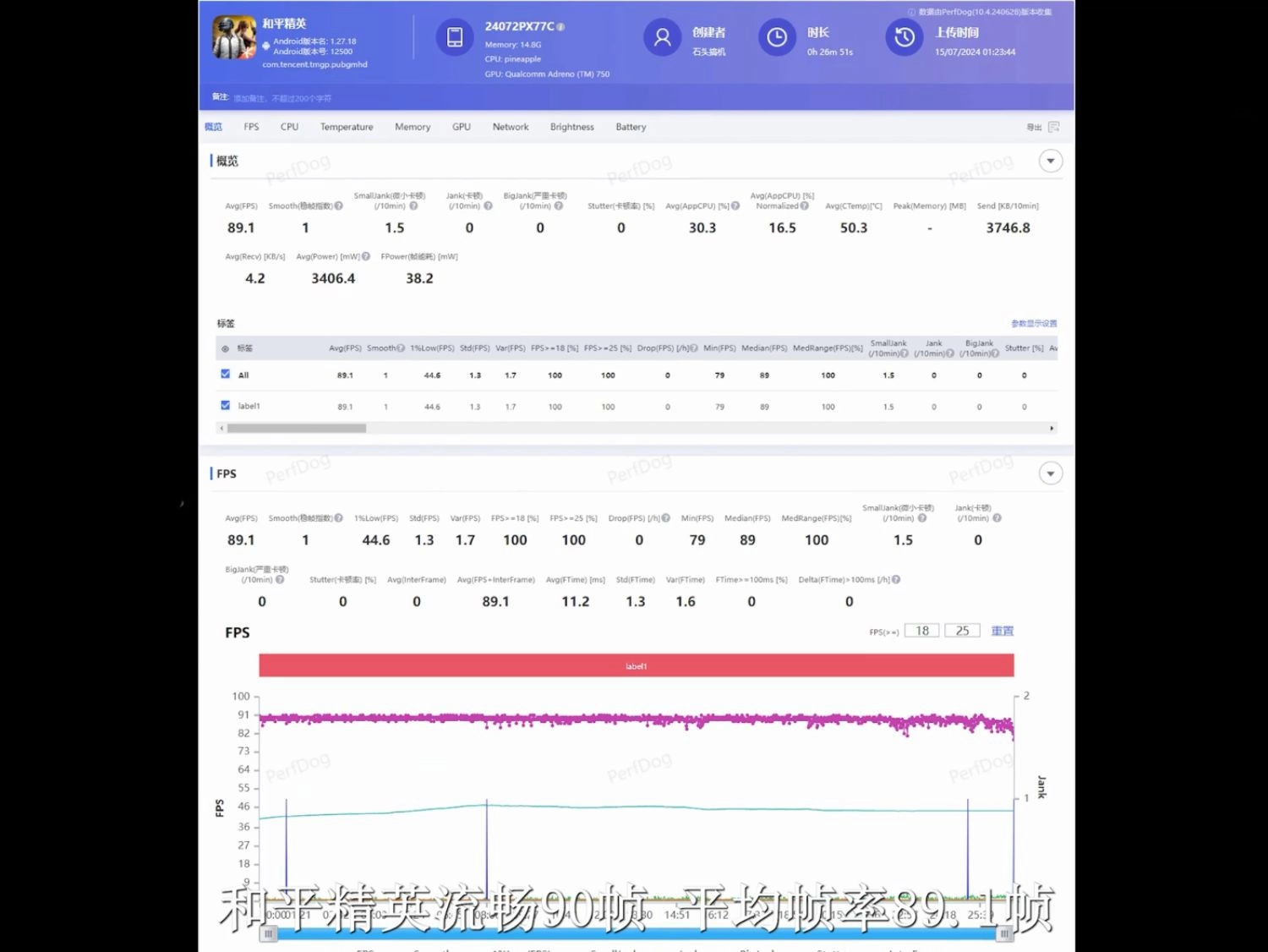Click the horizontal scrollbar under the 标签 table
This screenshot has width=1268, height=952.
pos(296,429)
